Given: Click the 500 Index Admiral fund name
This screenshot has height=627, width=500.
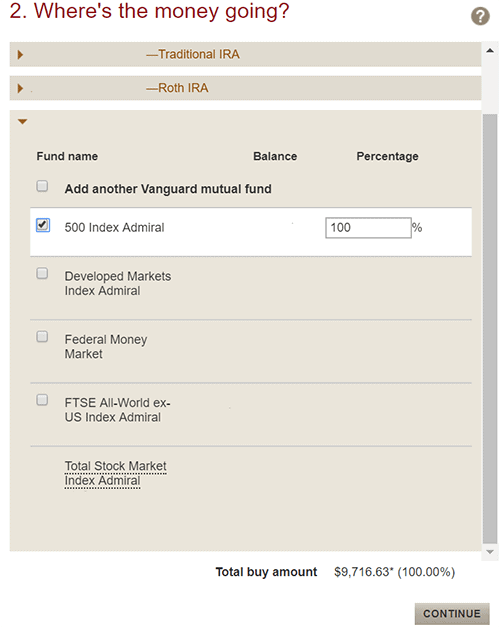Looking at the screenshot, I should (114, 228).
